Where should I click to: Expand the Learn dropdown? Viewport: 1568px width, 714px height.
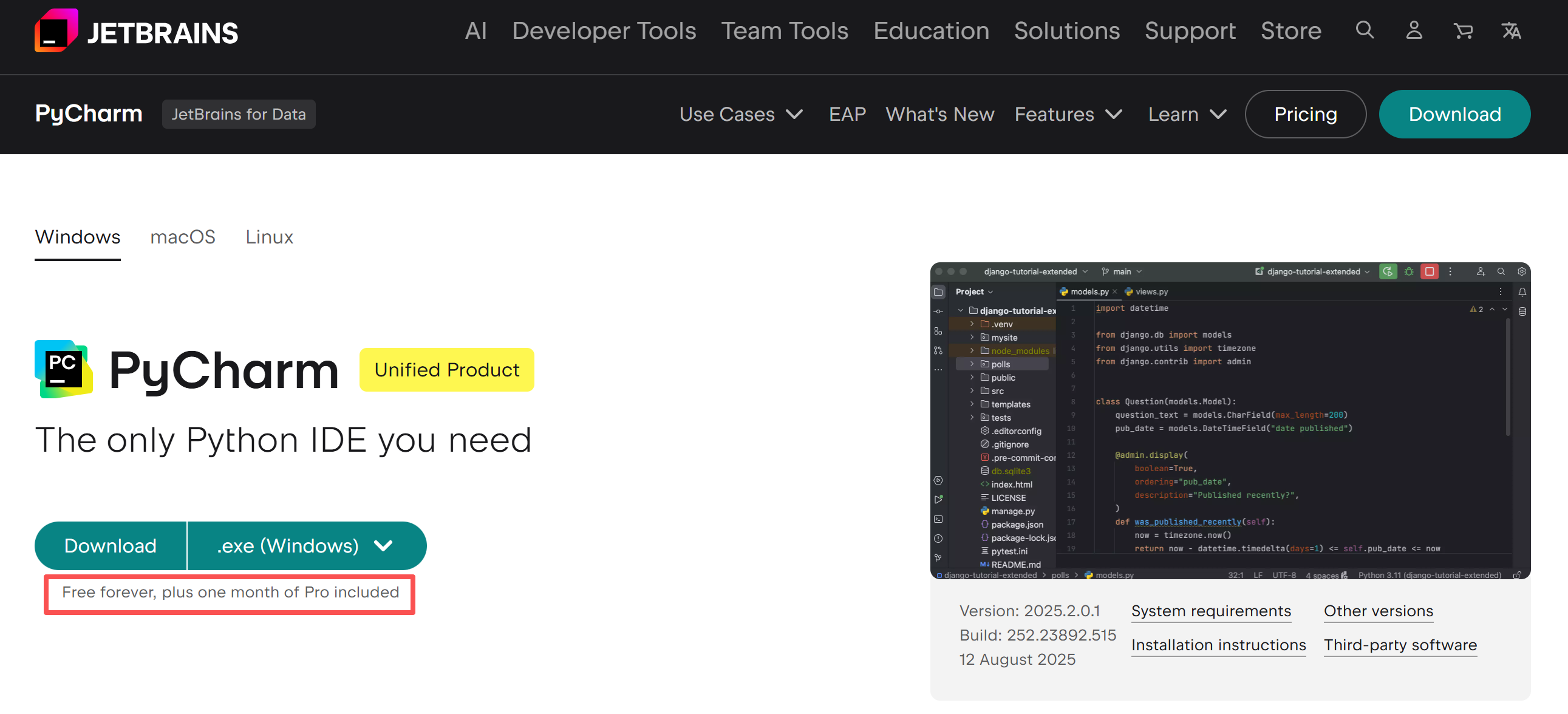1187,114
